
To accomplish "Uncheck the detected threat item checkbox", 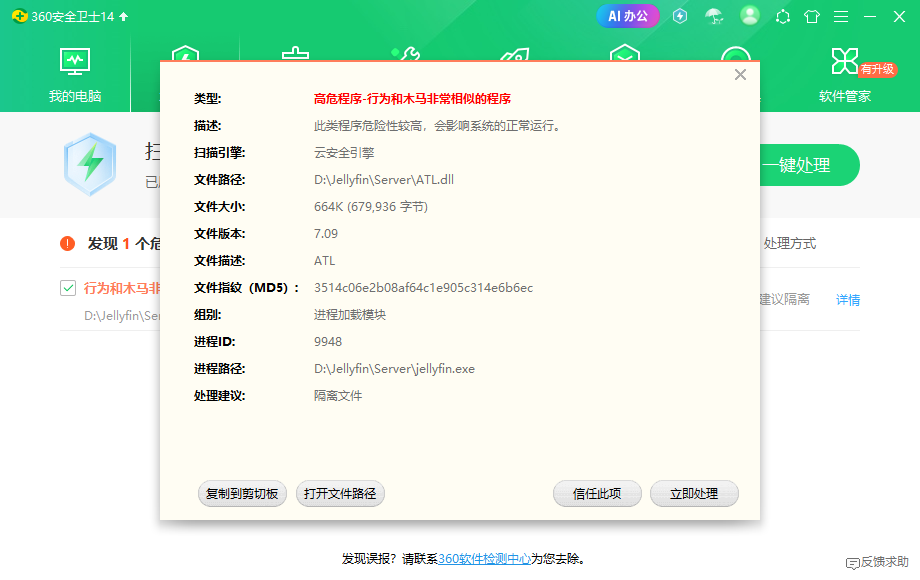I will click(x=68, y=288).
